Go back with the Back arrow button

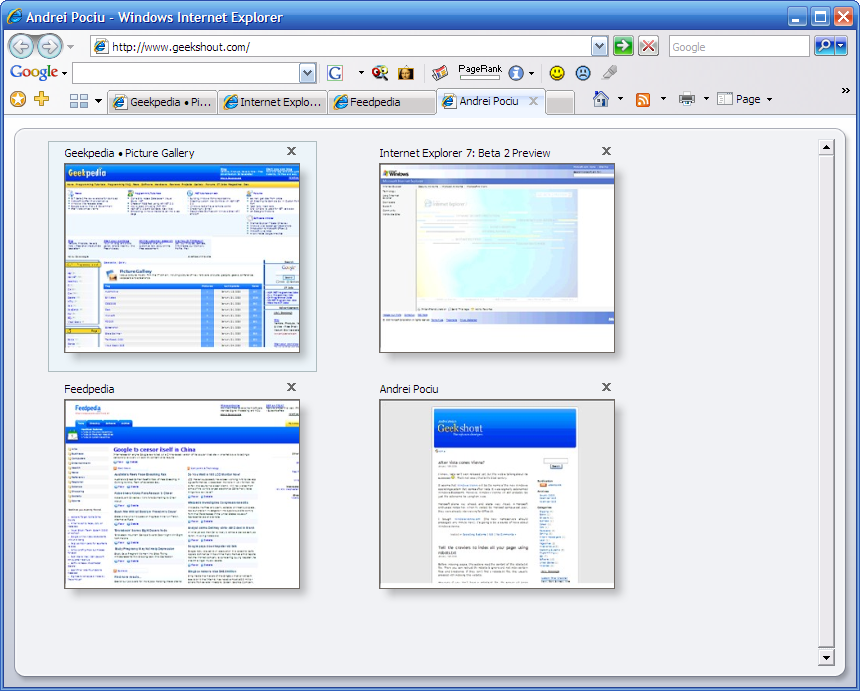pos(22,47)
